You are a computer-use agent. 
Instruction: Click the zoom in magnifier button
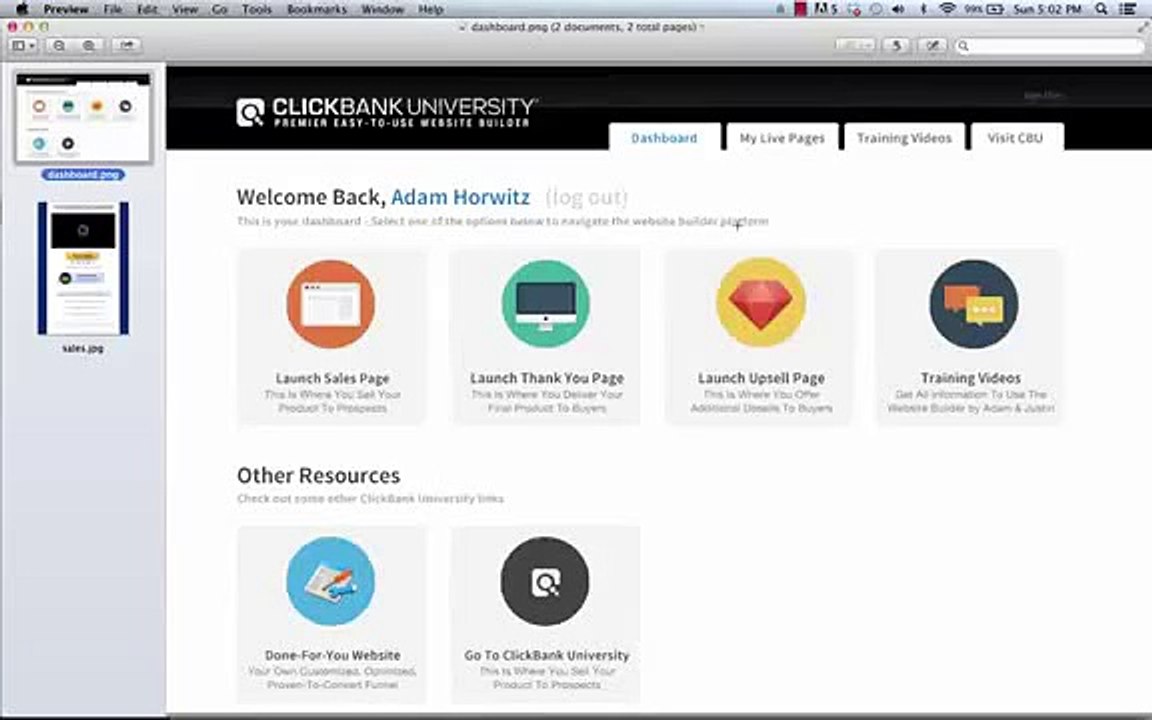coord(89,46)
